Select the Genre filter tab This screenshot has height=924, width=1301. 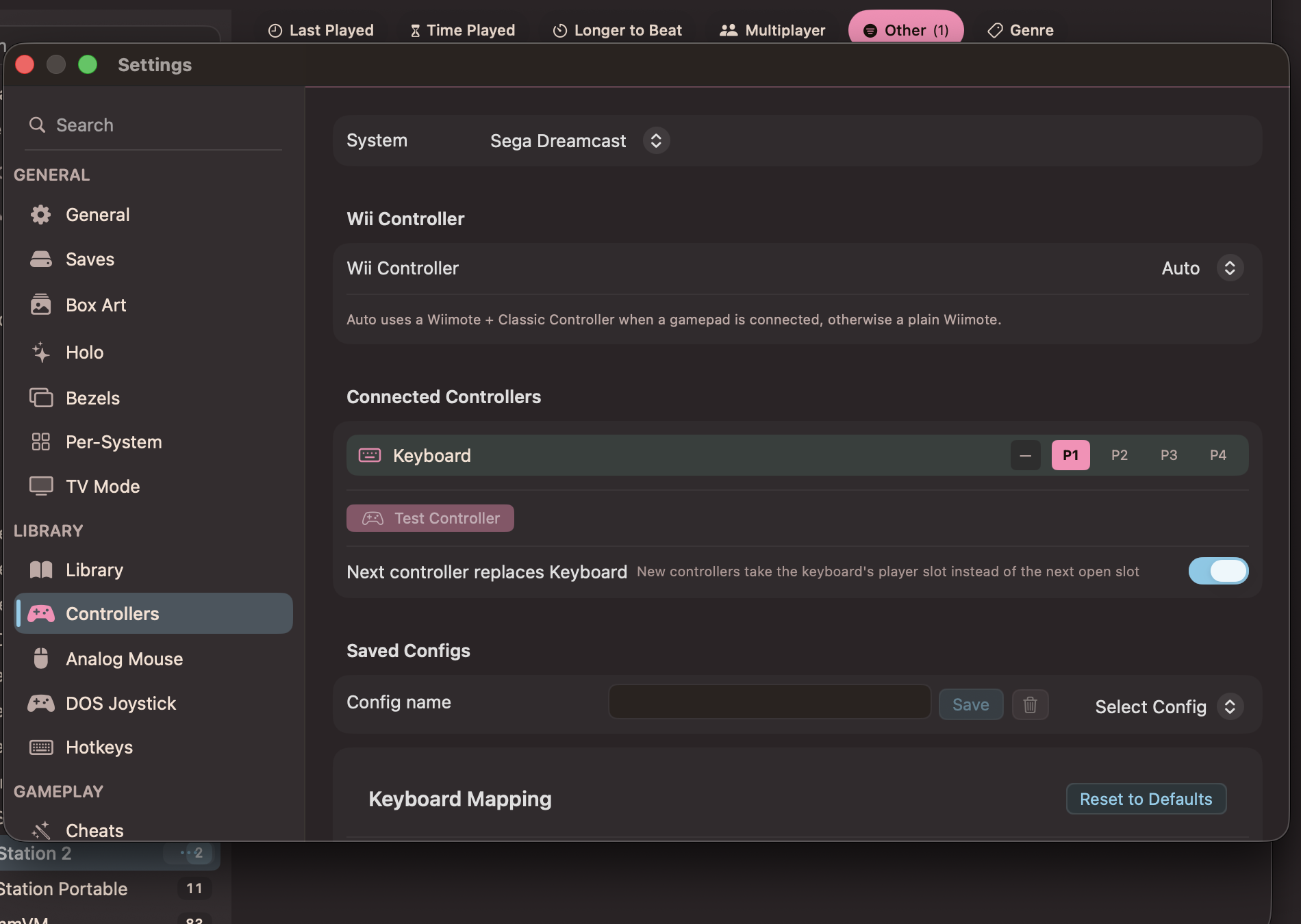1020,30
